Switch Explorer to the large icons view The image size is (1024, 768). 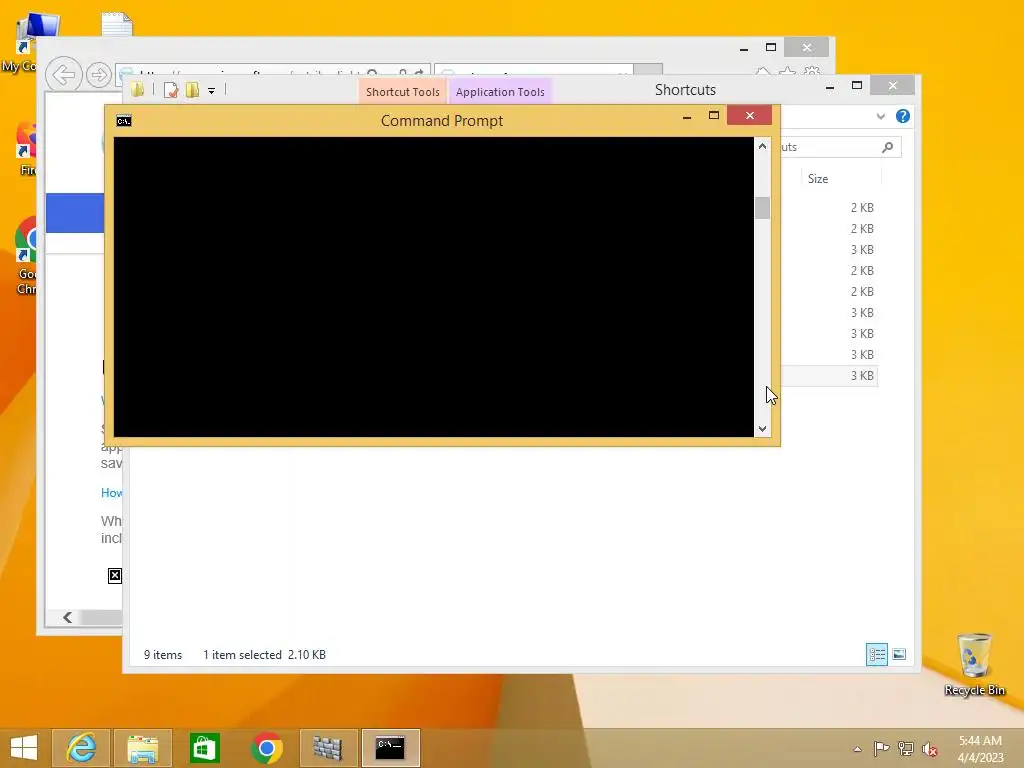899,654
